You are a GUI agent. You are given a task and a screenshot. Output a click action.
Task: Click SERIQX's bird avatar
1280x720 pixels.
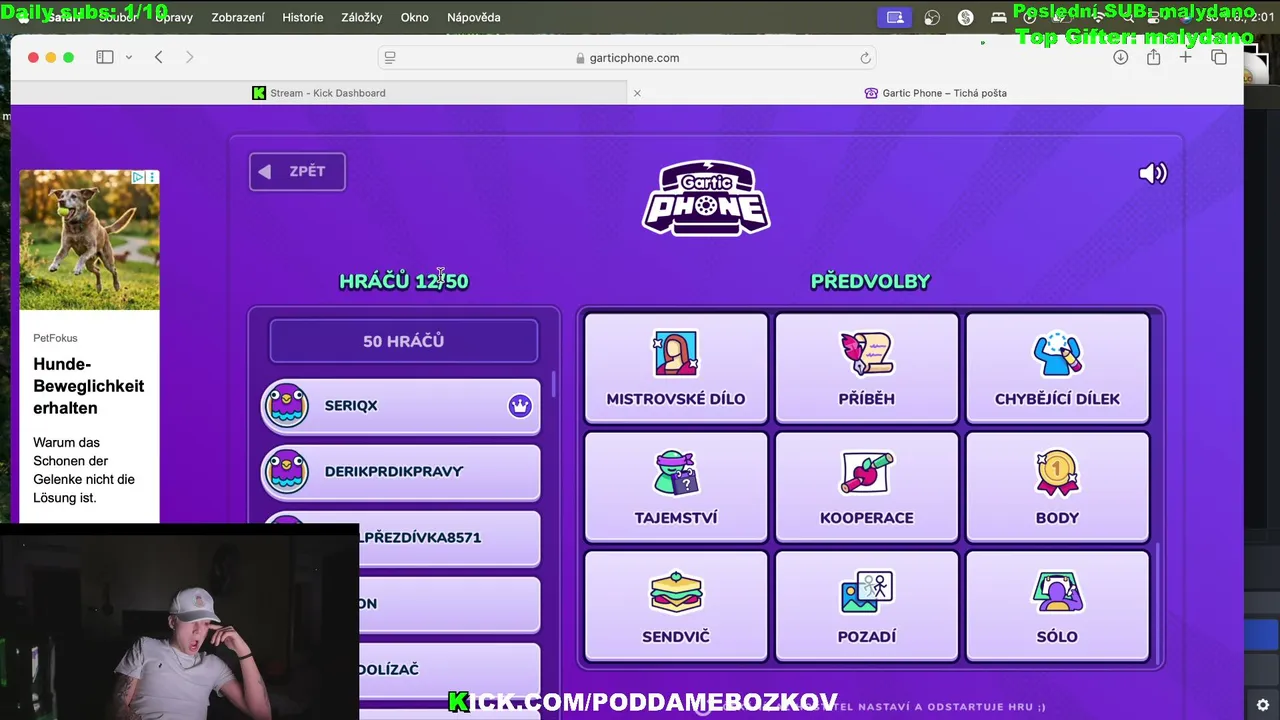[x=287, y=405]
